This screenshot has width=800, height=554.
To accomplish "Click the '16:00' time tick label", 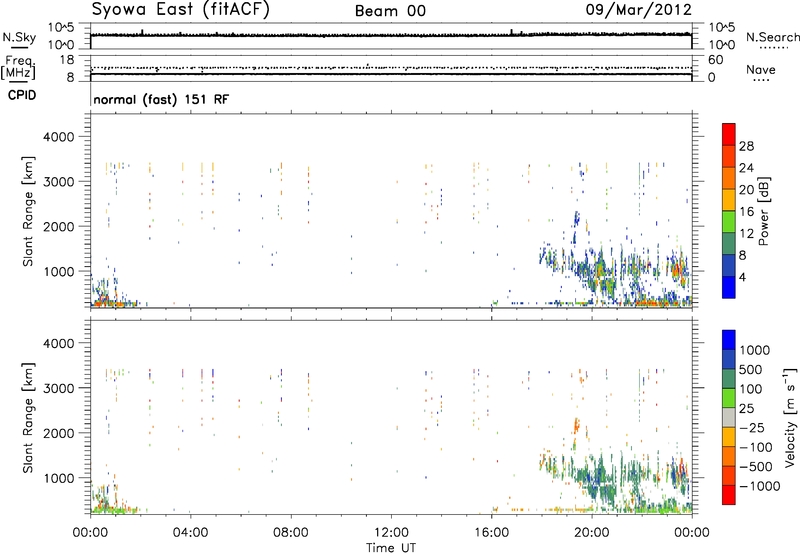I will (491, 533).
